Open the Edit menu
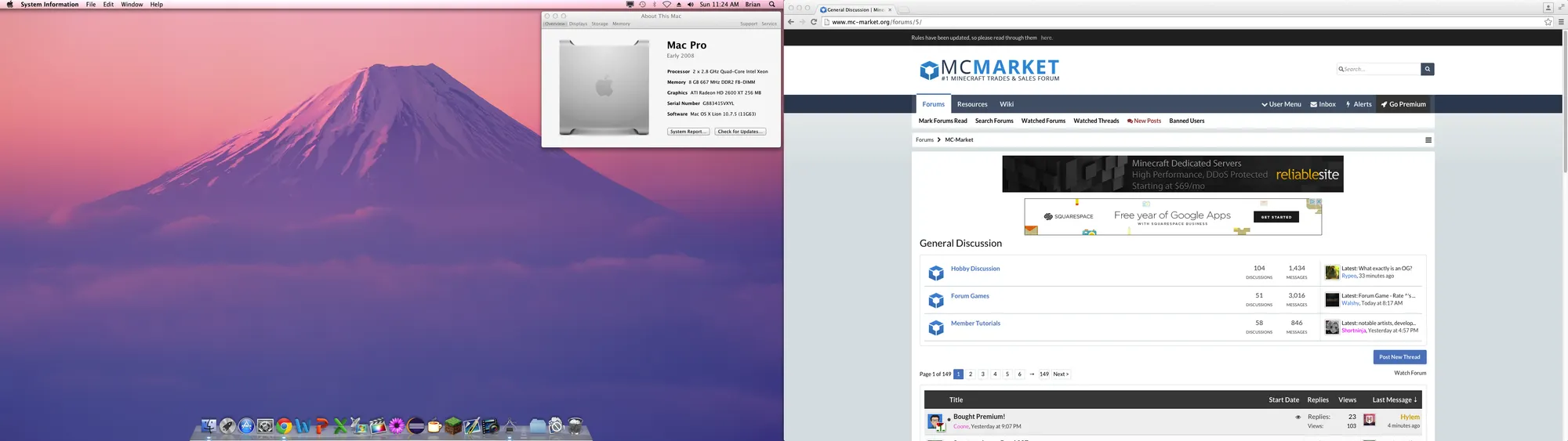Screen dimensions: 1568x441 click(x=108, y=4)
